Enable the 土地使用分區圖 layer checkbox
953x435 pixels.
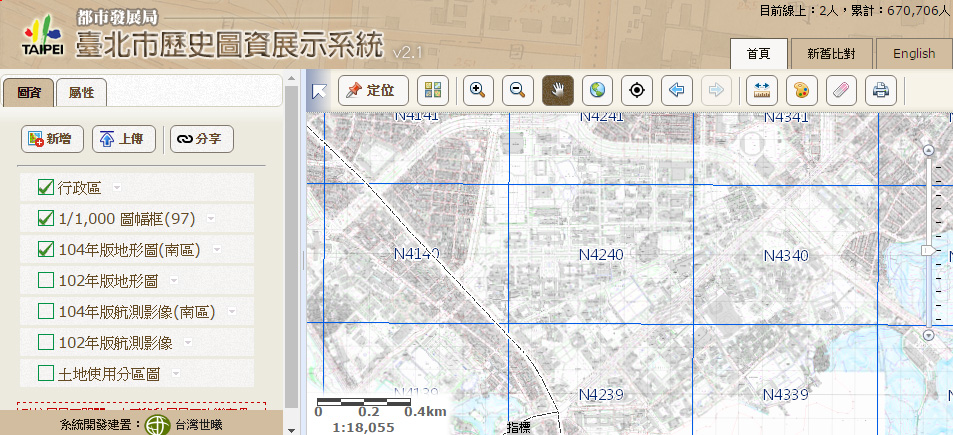[45, 373]
